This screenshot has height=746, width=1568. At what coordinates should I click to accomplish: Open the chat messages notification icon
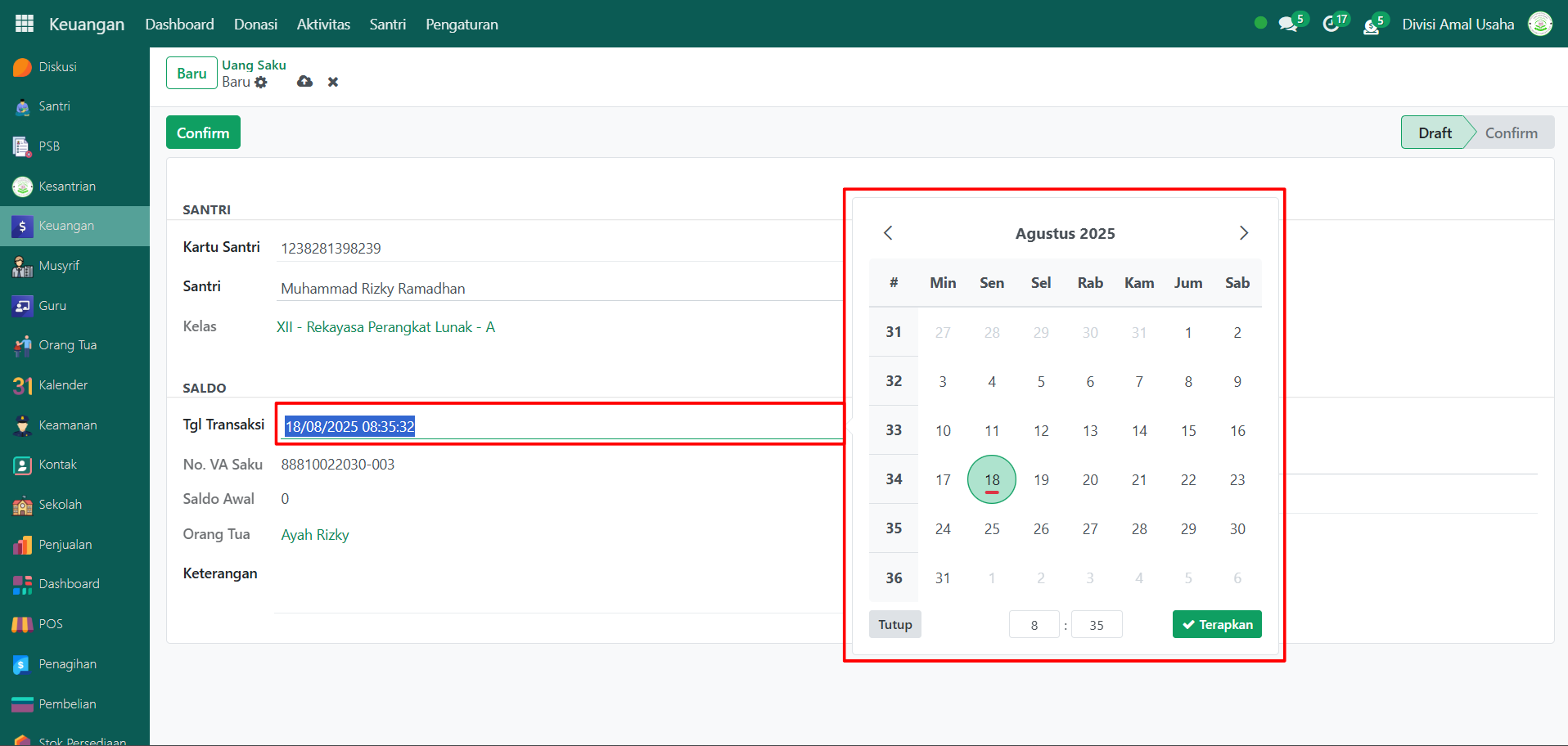click(x=1289, y=25)
